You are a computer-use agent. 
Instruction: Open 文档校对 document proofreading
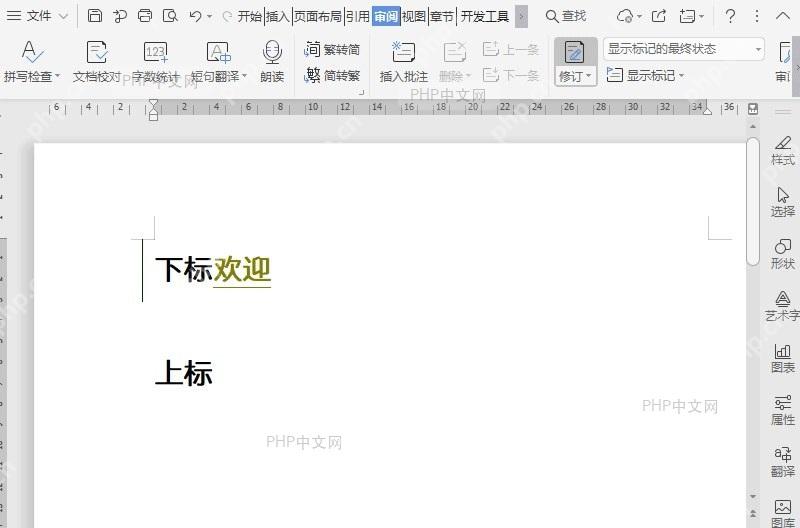point(96,62)
